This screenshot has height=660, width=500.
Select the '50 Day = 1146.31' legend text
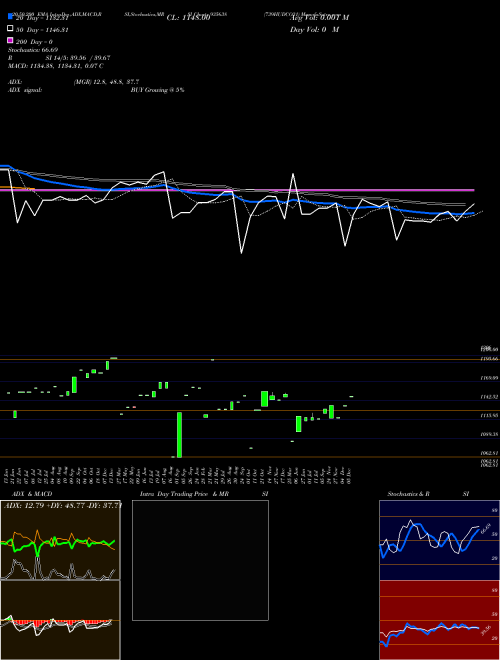(42, 30)
